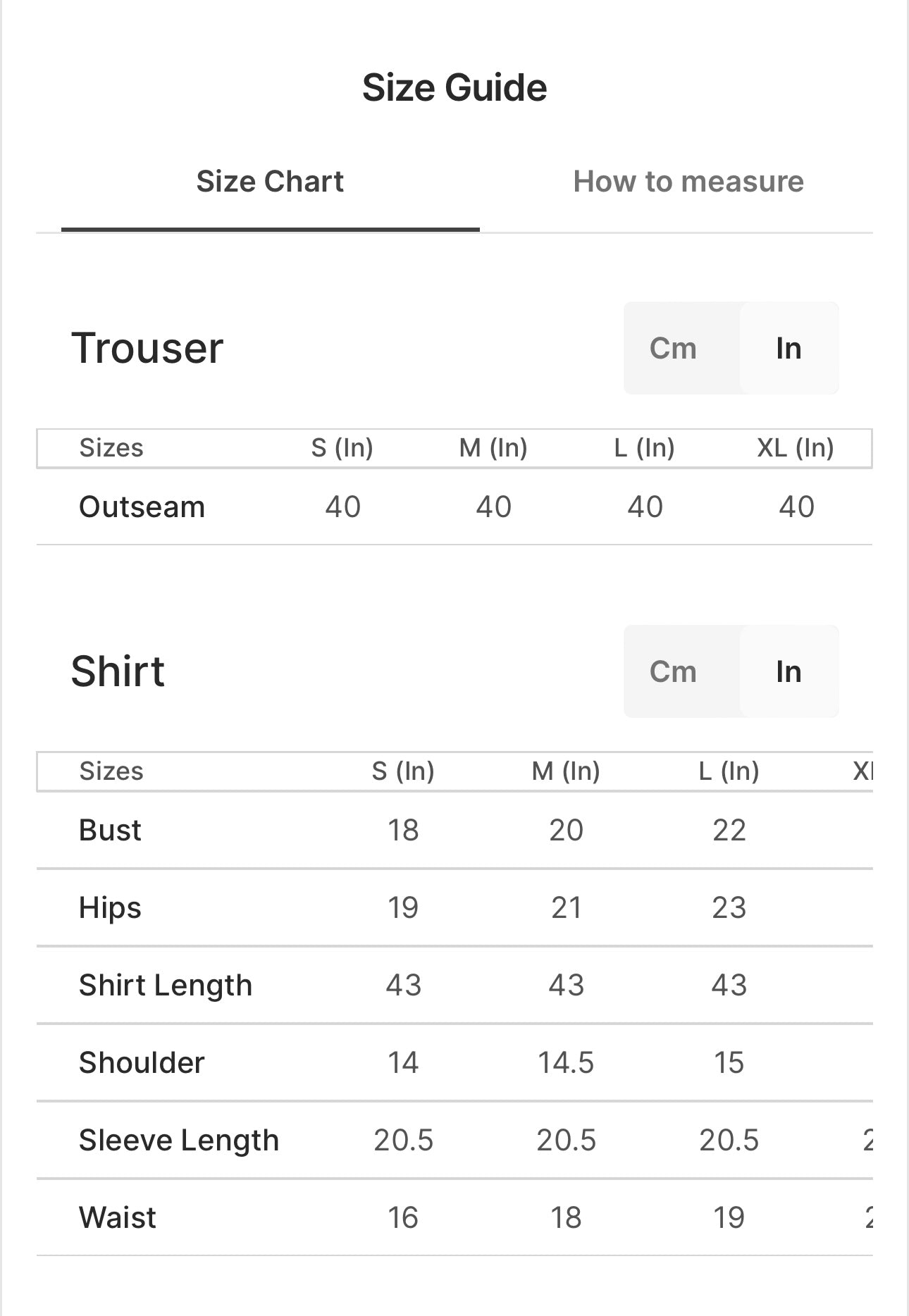Click the Trouser section heading
Viewport: 909px width, 1316px height.
tap(147, 348)
